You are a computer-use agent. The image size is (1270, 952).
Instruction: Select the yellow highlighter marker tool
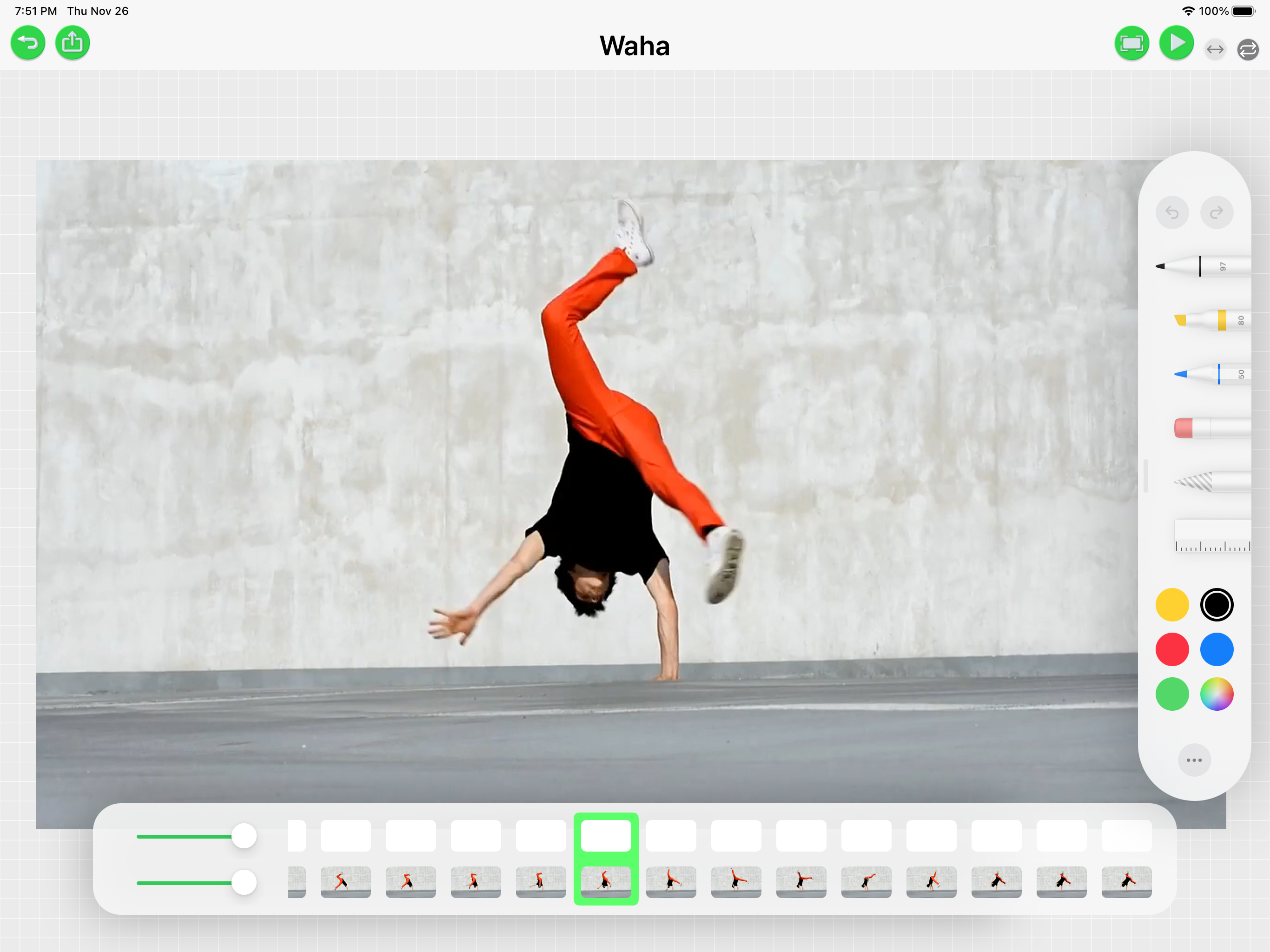click(1212, 320)
